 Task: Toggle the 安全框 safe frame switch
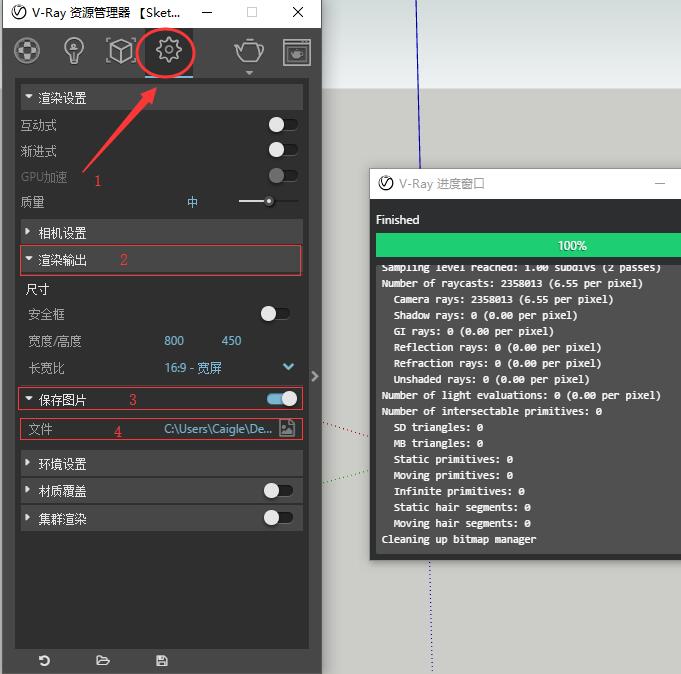point(275,314)
